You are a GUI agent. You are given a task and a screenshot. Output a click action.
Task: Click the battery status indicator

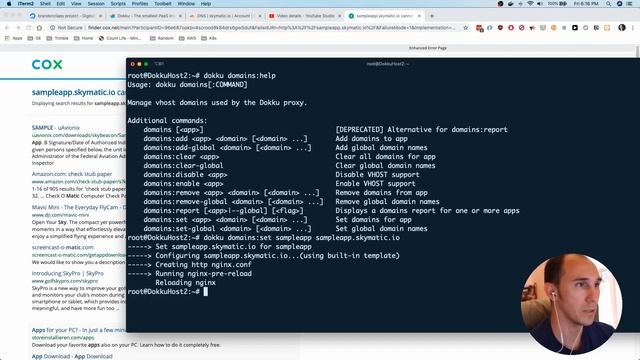click(x=557, y=4)
